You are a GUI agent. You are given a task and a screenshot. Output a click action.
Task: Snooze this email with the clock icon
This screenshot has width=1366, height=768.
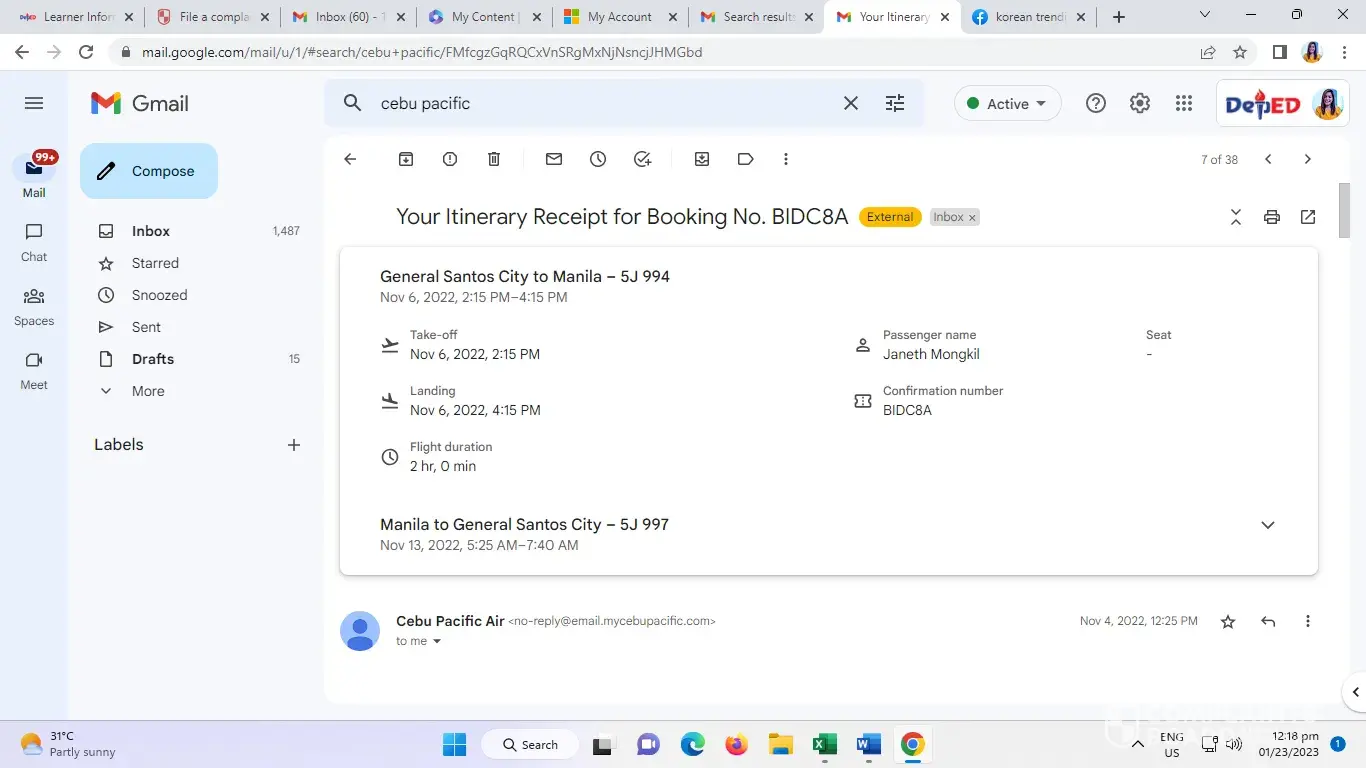click(x=598, y=159)
